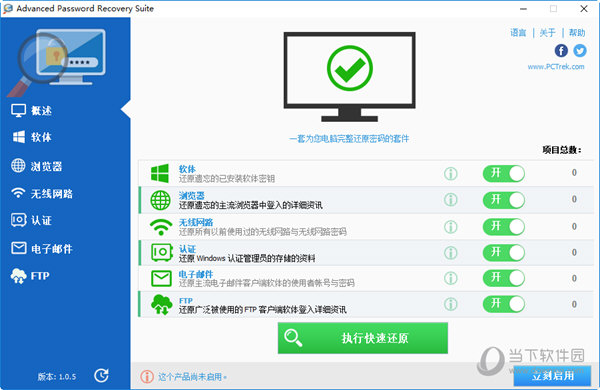This screenshot has height=390, width=600.
Task: Click the warning icon beside 这个产品尚未启用
Action: [x=147, y=377]
